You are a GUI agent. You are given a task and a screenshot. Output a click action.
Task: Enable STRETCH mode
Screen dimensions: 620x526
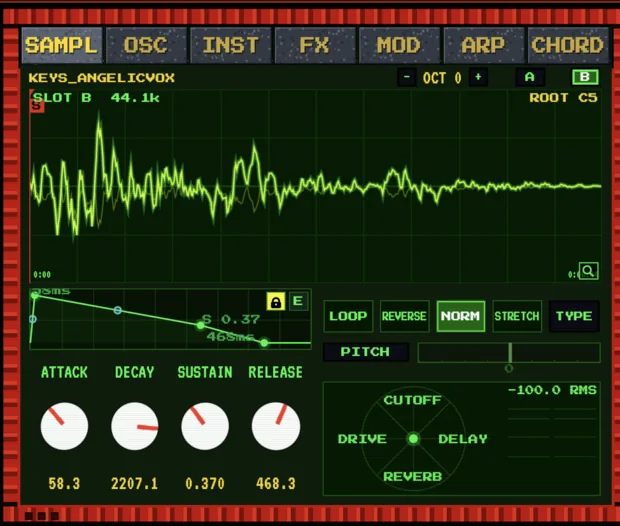click(x=517, y=316)
